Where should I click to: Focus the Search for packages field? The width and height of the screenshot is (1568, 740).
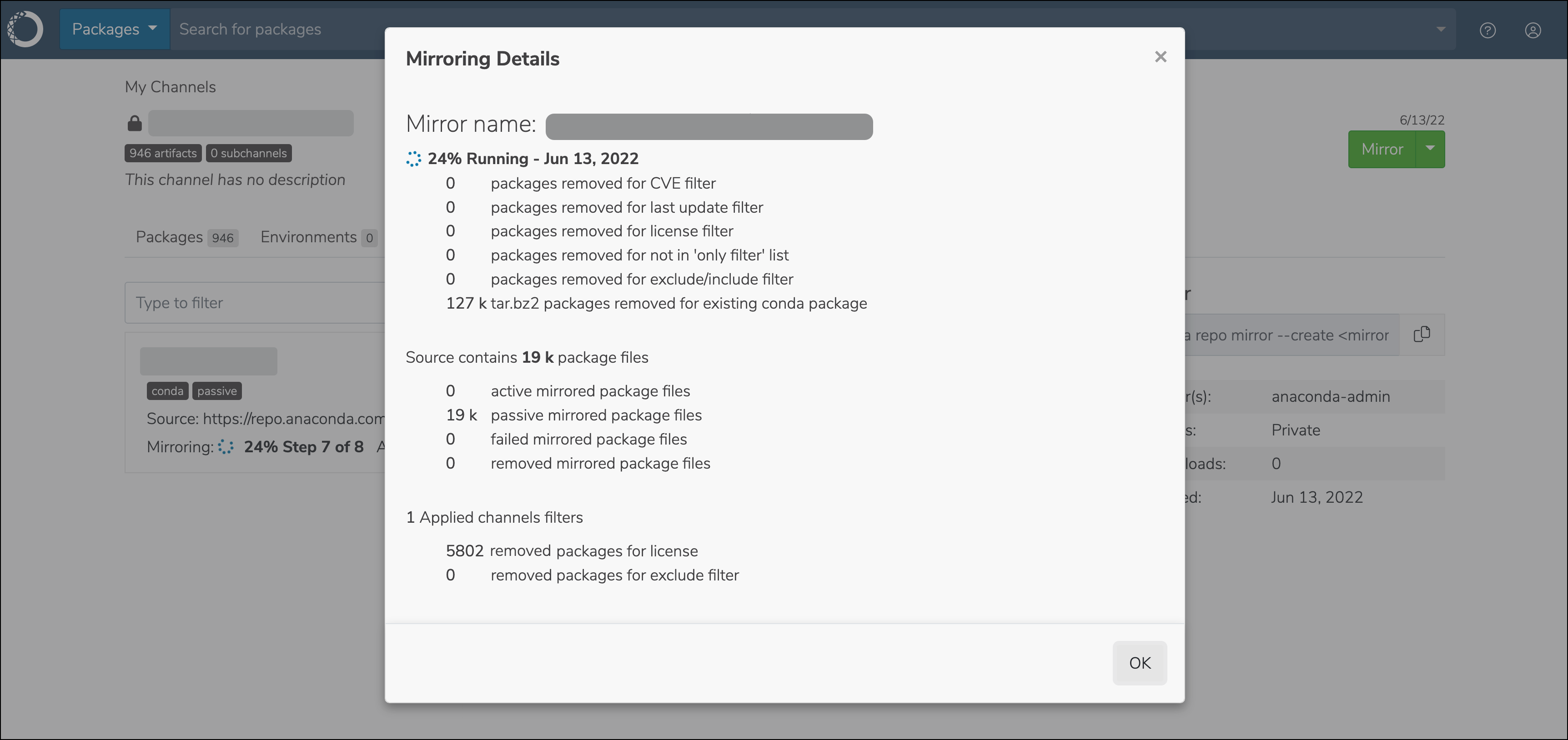pos(277,29)
